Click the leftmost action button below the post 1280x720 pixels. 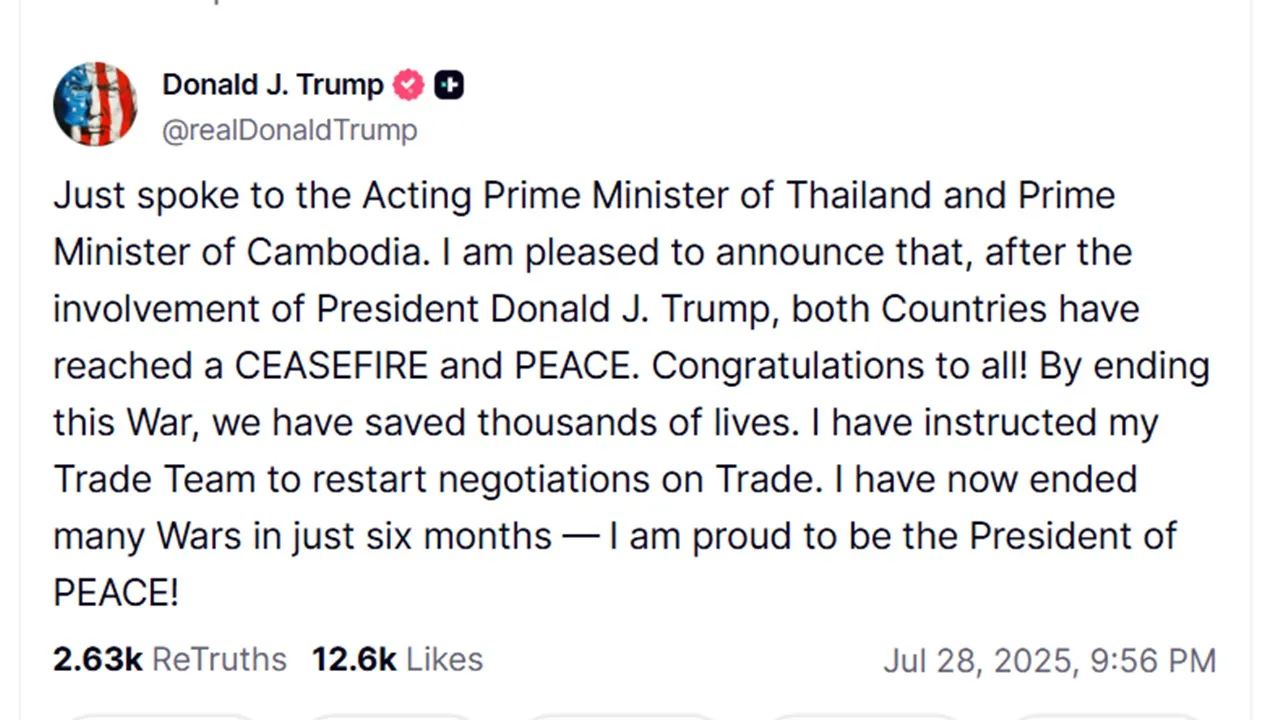160,715
